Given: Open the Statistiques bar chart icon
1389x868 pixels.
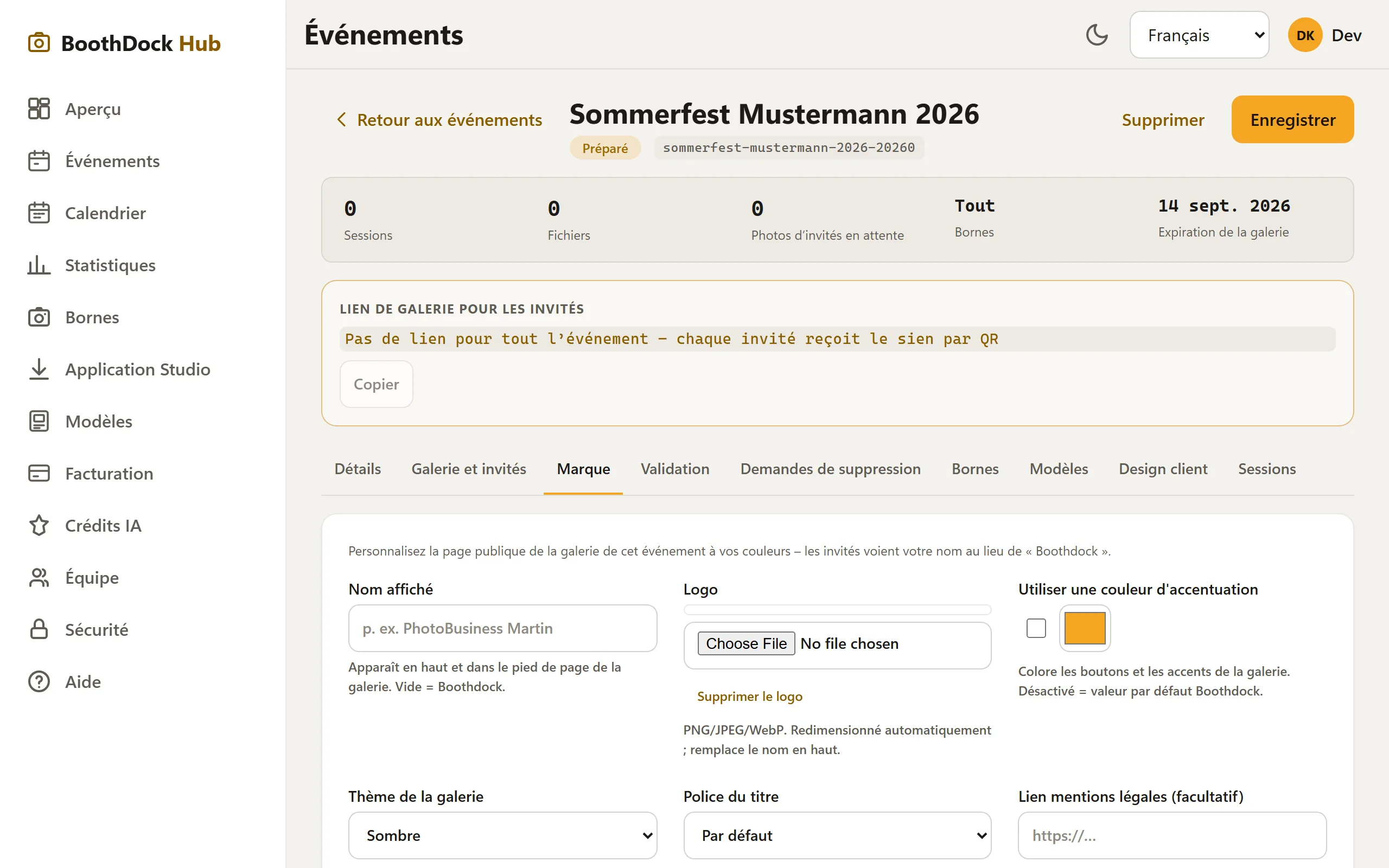Looking at the screenshot, I should tap(39, 265).
